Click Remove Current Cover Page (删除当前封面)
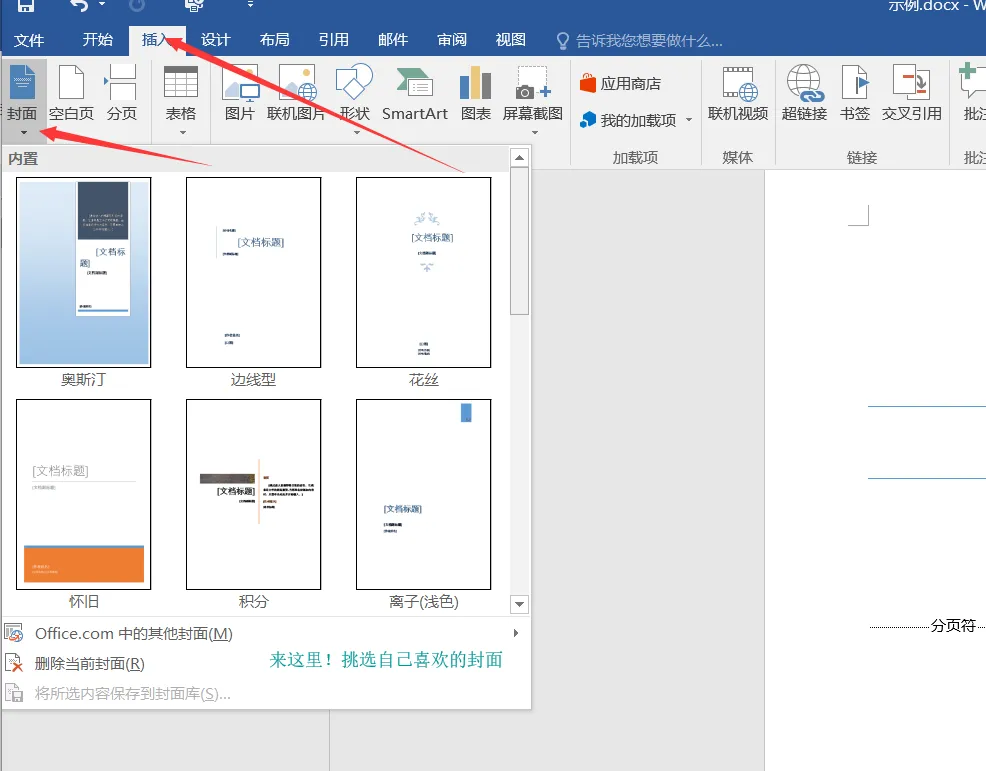This screenshot has height=771, width=986. point(89,663)
